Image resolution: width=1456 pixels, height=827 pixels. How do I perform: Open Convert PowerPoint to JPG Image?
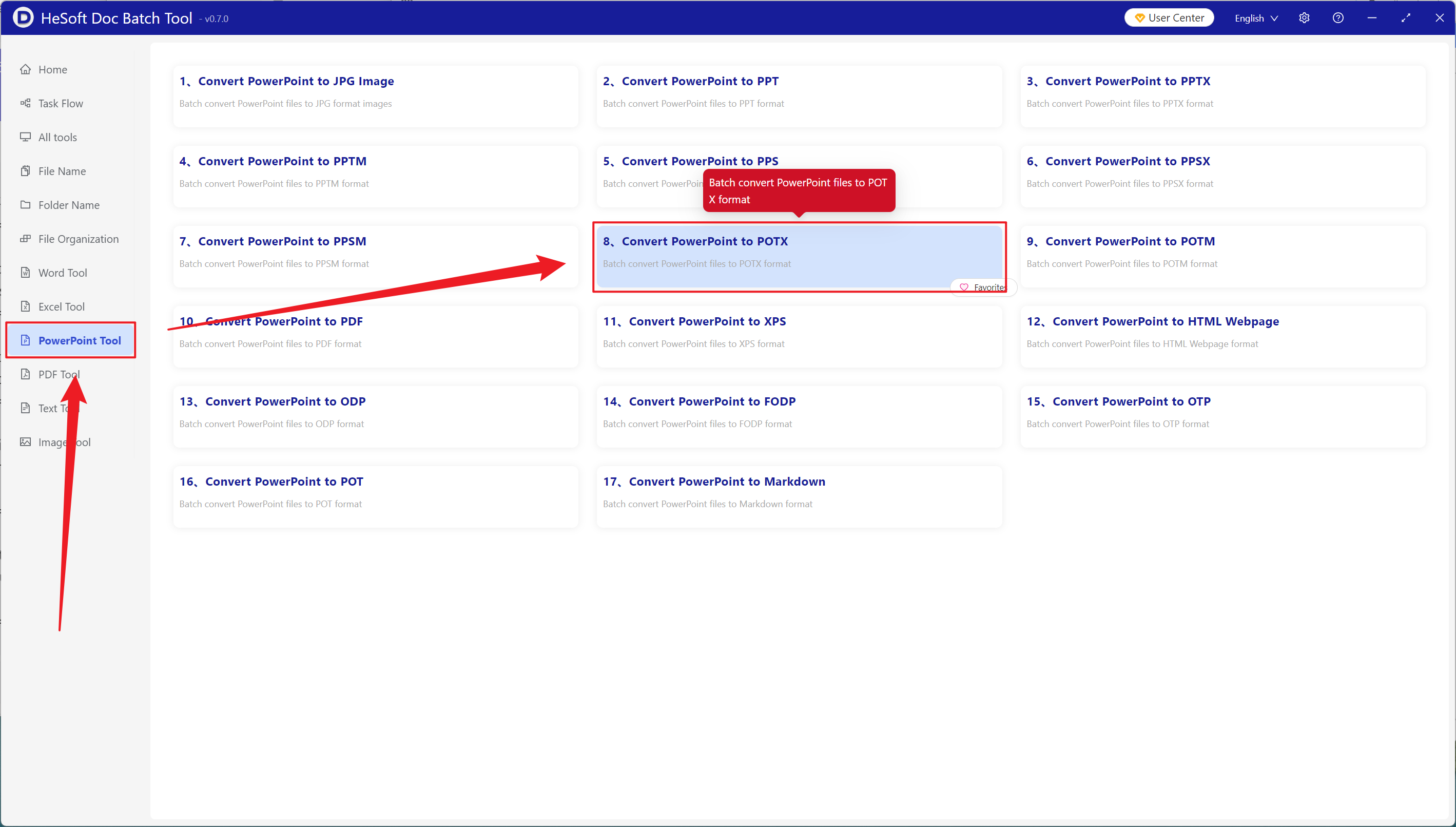[x=375, y=96]
